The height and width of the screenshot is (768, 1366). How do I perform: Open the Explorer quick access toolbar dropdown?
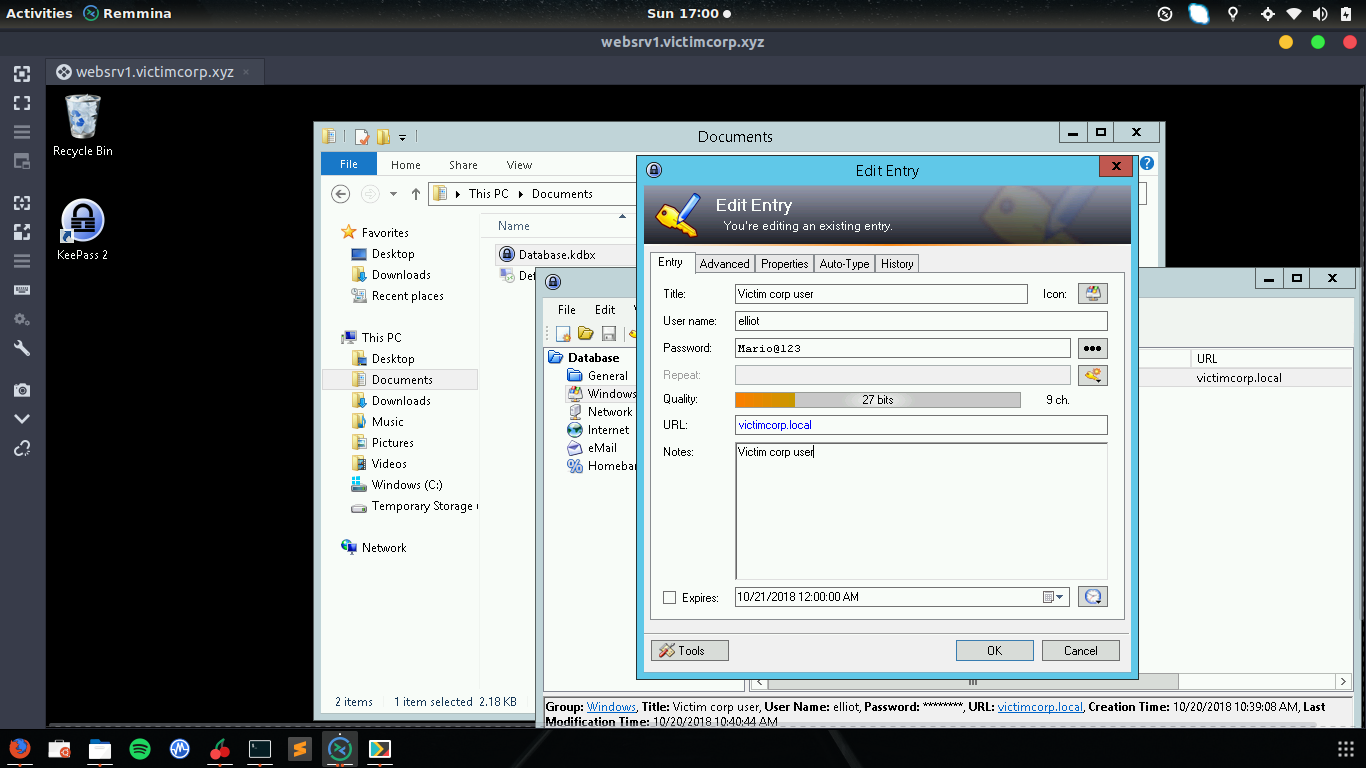(403, 137)
